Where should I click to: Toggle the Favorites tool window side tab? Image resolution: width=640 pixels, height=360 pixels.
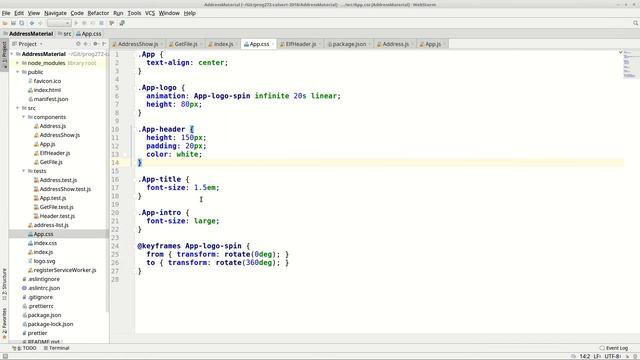4,324
